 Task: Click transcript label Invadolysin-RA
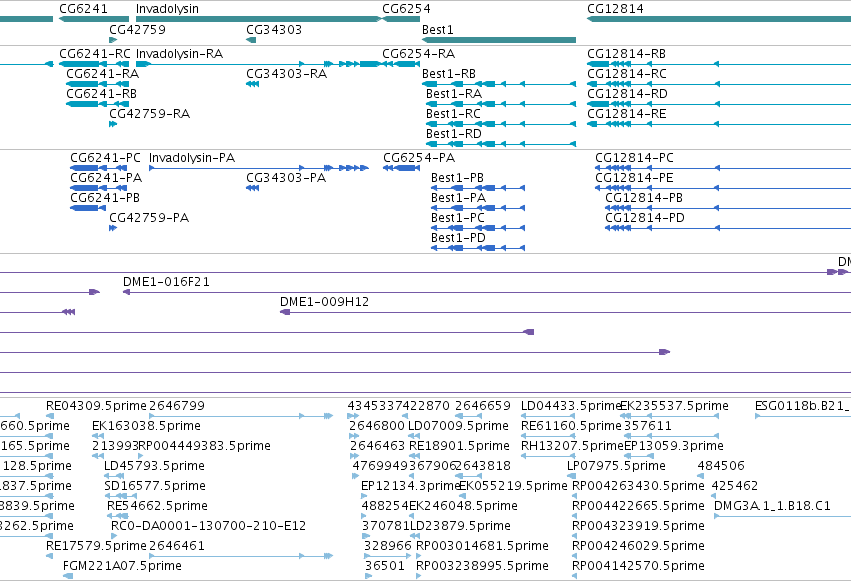point(179,54)
